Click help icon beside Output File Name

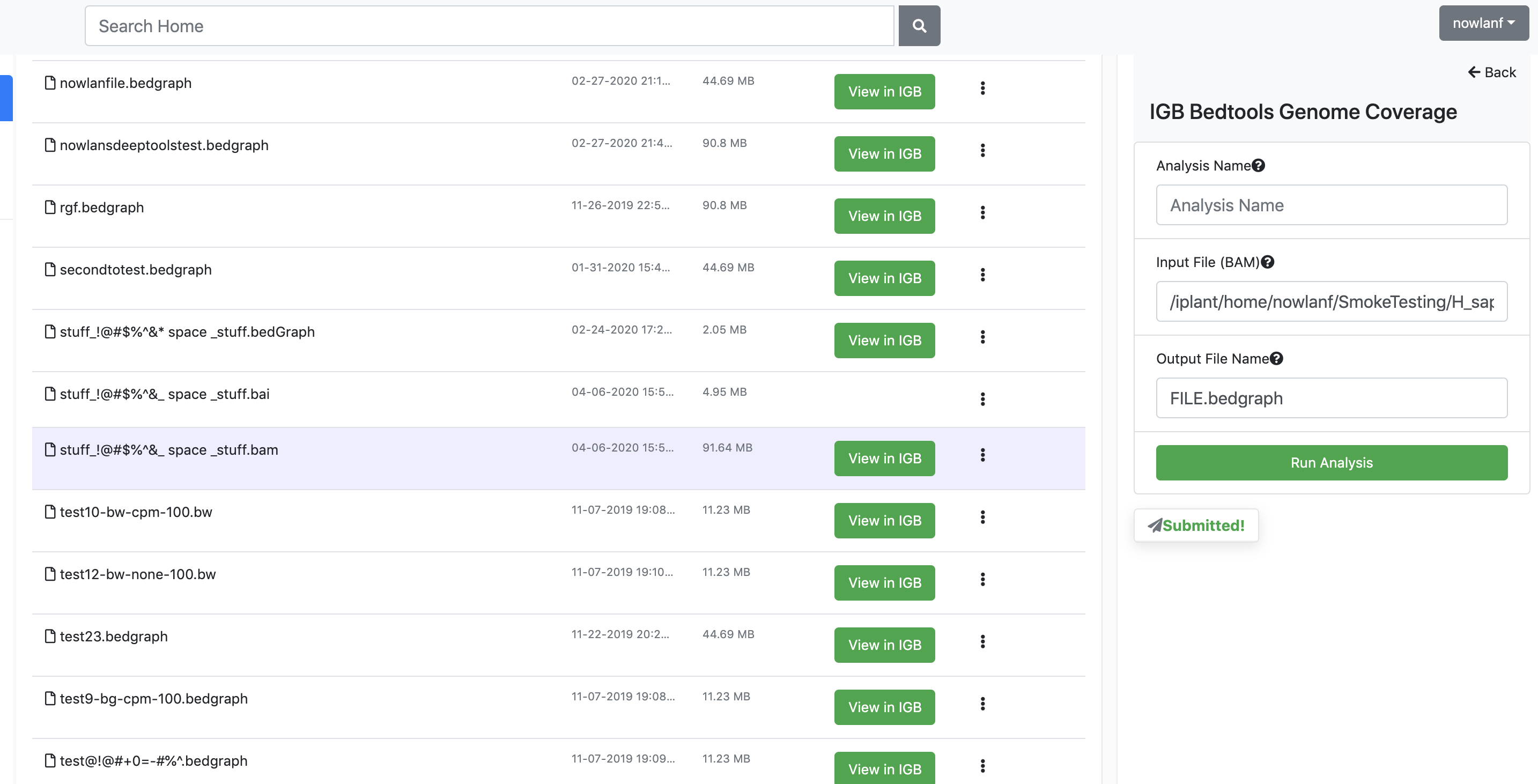click(1276, 358)
